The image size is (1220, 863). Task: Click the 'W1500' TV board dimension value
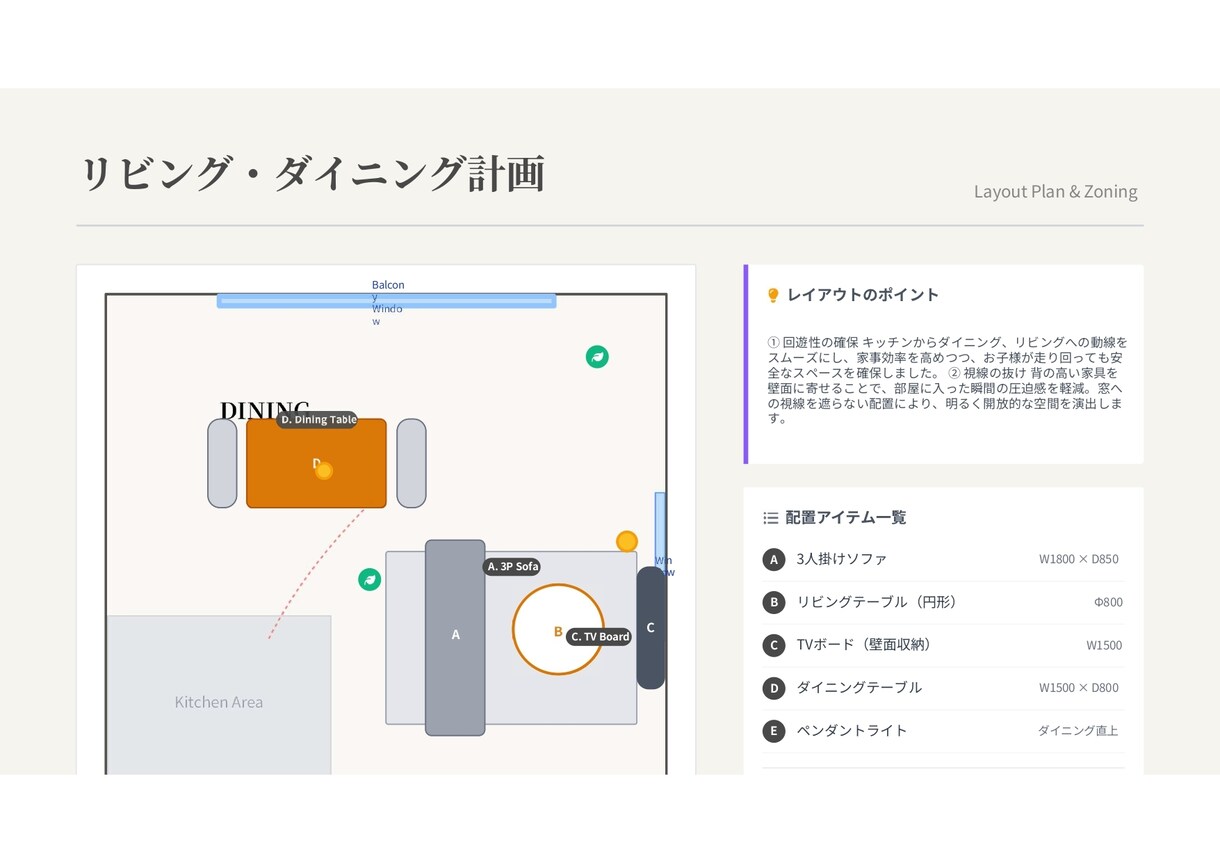tap(1104, 645)
